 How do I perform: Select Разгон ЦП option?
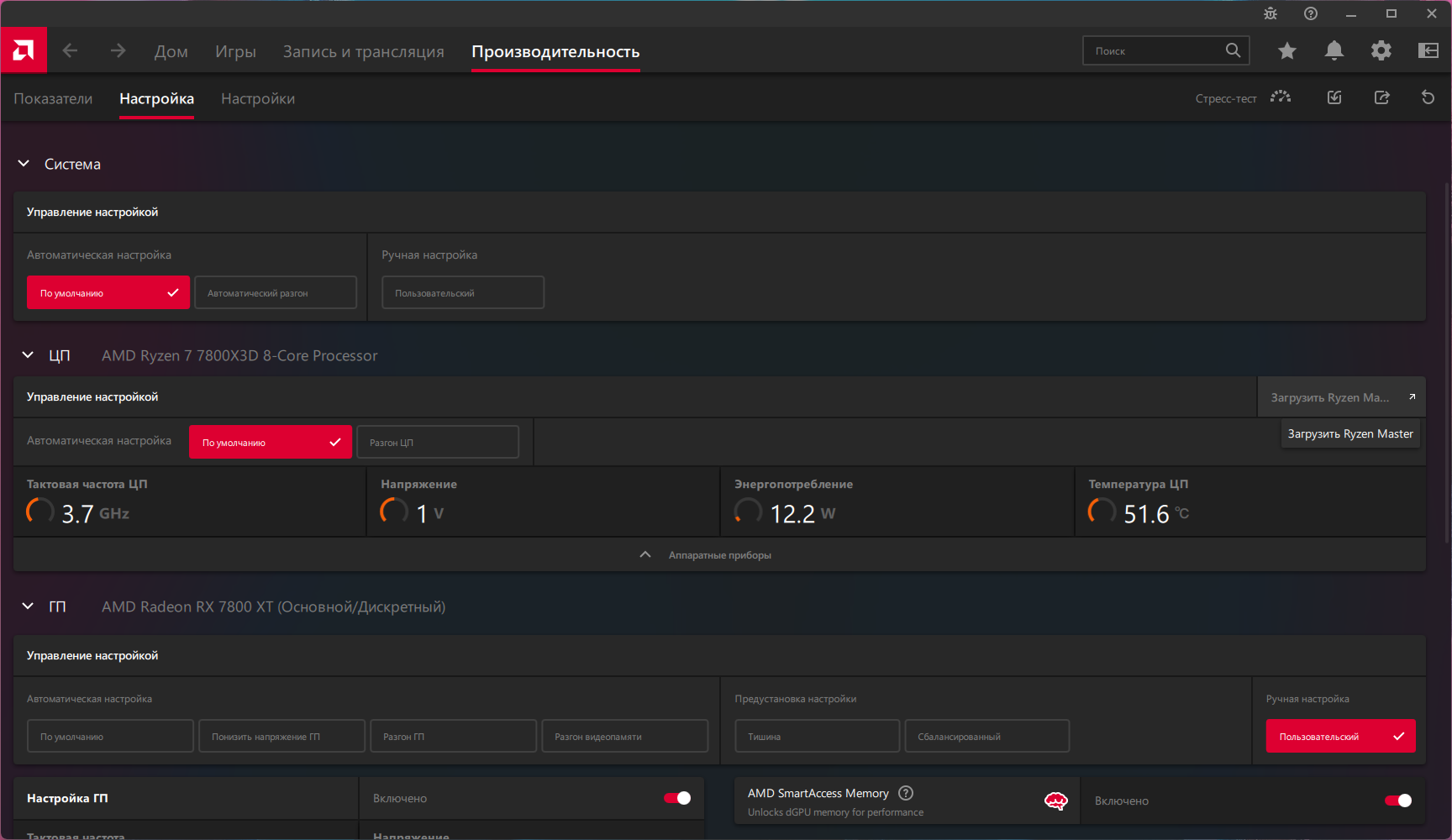click(x=438, y=443)
